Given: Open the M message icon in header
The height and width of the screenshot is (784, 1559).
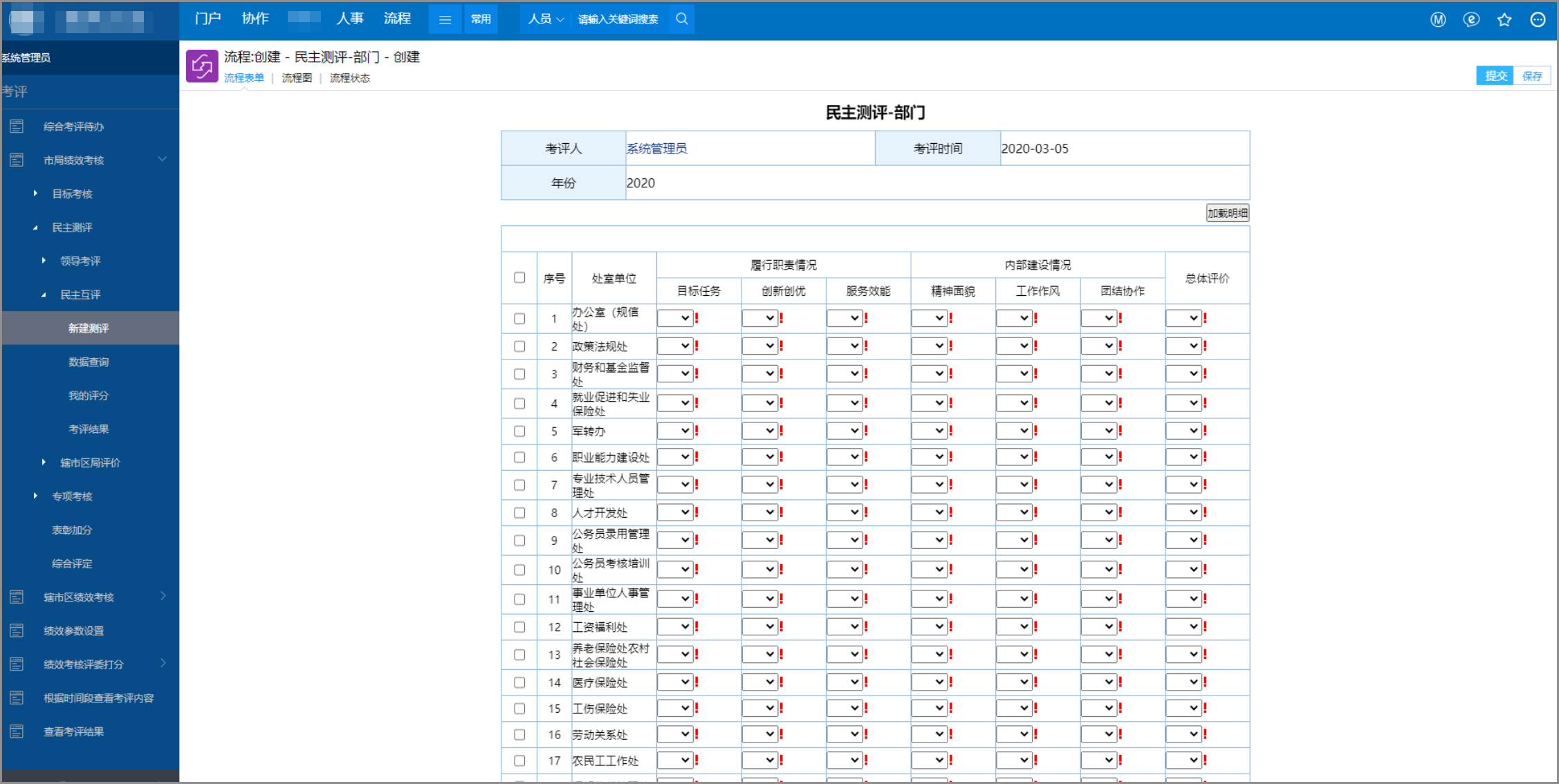Looking at the screenshot, I should click(1438, 20).
